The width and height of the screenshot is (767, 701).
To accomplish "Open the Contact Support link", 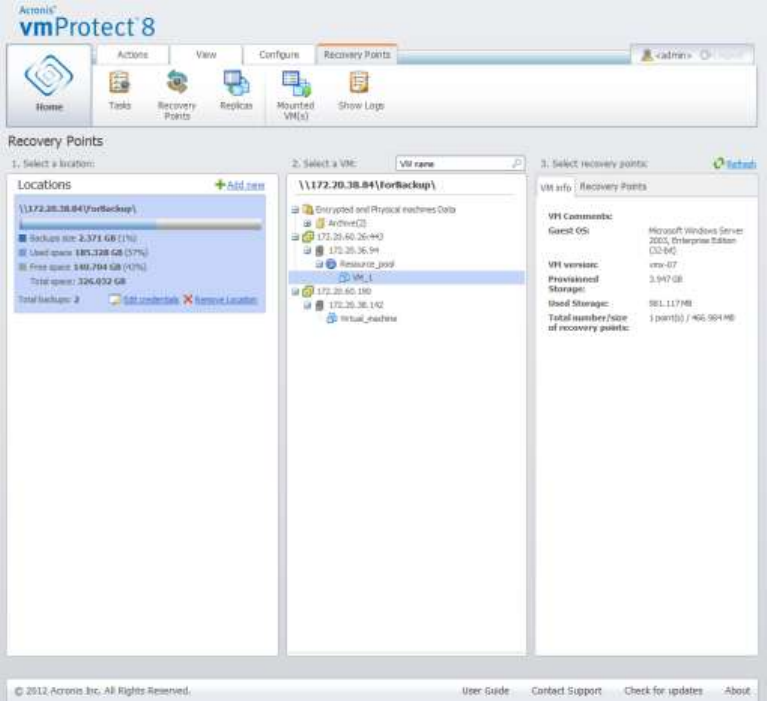I will point(566,691).
